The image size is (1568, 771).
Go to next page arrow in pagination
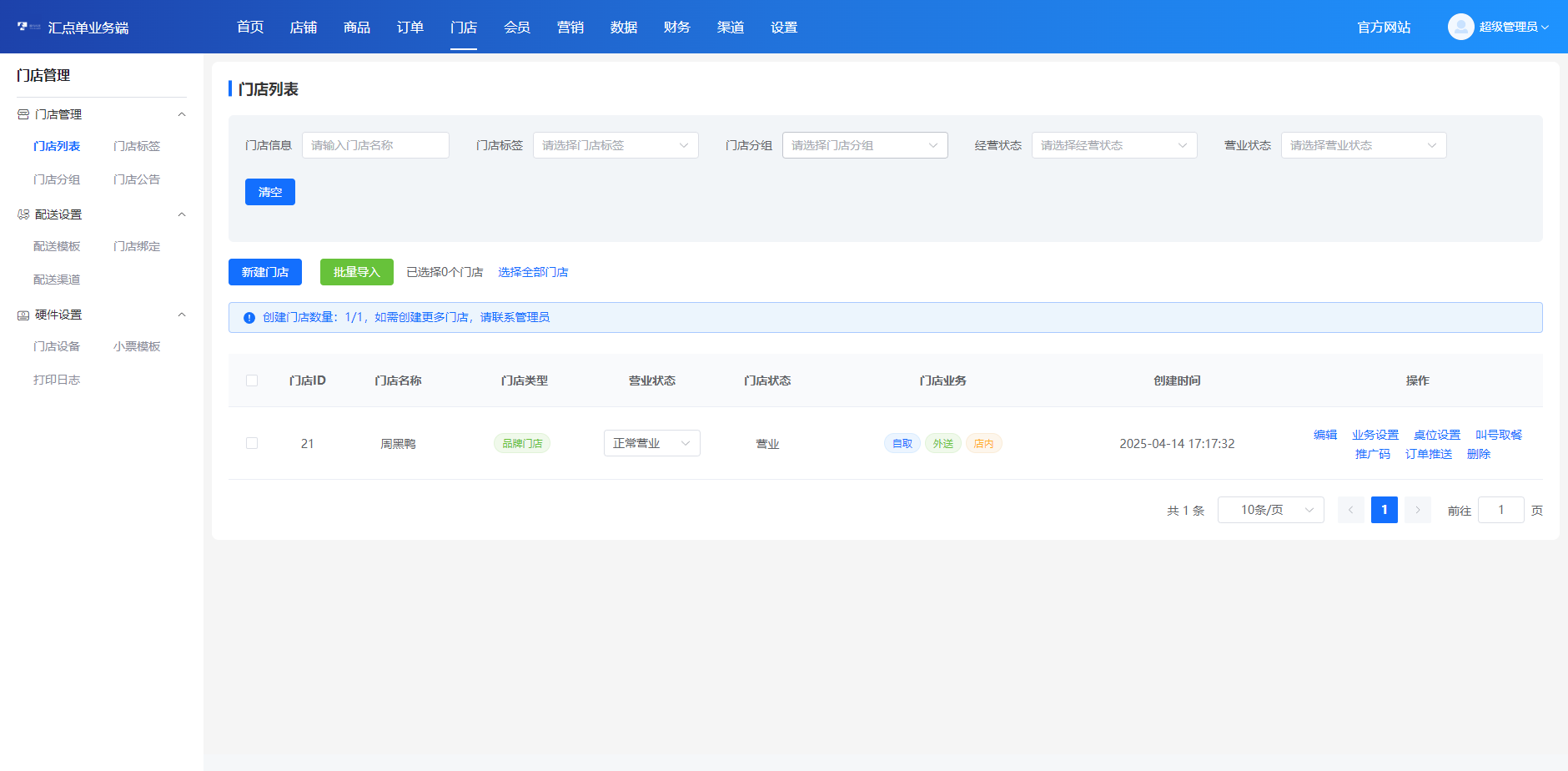(x=1417, y=510)
